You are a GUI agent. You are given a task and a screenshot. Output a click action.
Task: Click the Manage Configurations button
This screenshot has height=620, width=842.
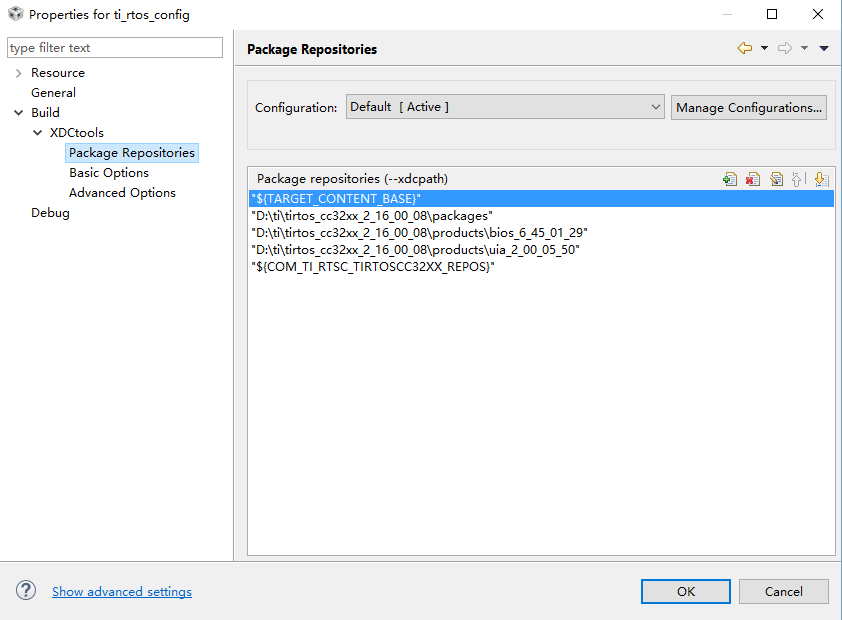tap(749, 107)
